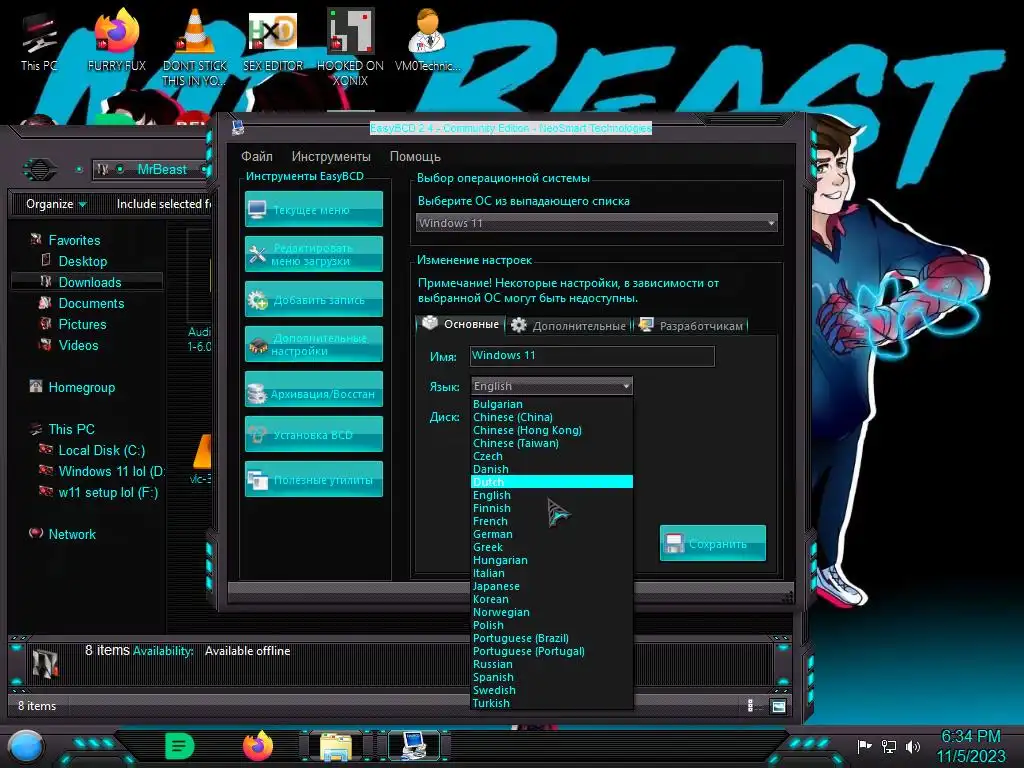
Task: Switch to the Основные tab
Action: pyautogui.click(x=461, y=324)
